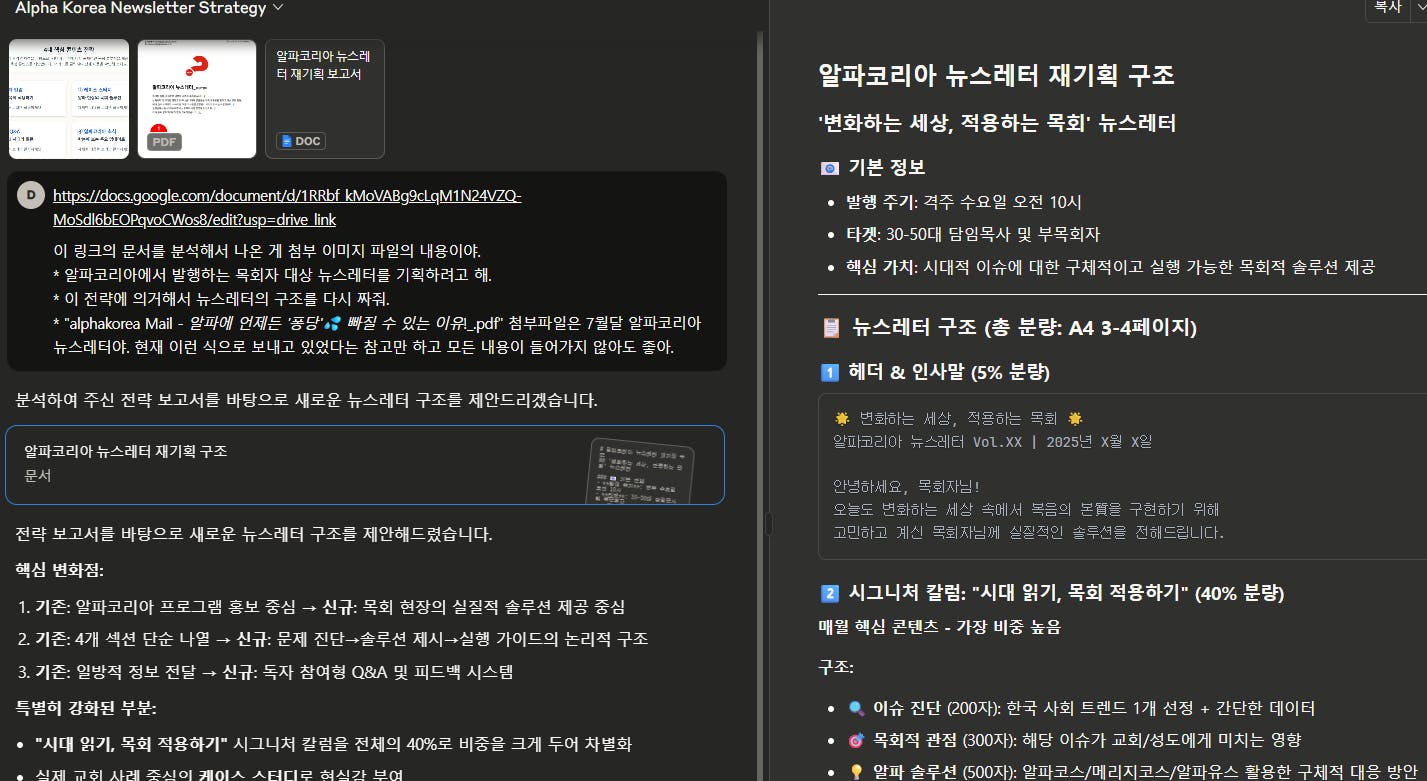This screenshot has height=781, width=1427.
Task: Click the 헤더 & 인사말 (5% 분량) heading
Action: (x=949, y=372)
